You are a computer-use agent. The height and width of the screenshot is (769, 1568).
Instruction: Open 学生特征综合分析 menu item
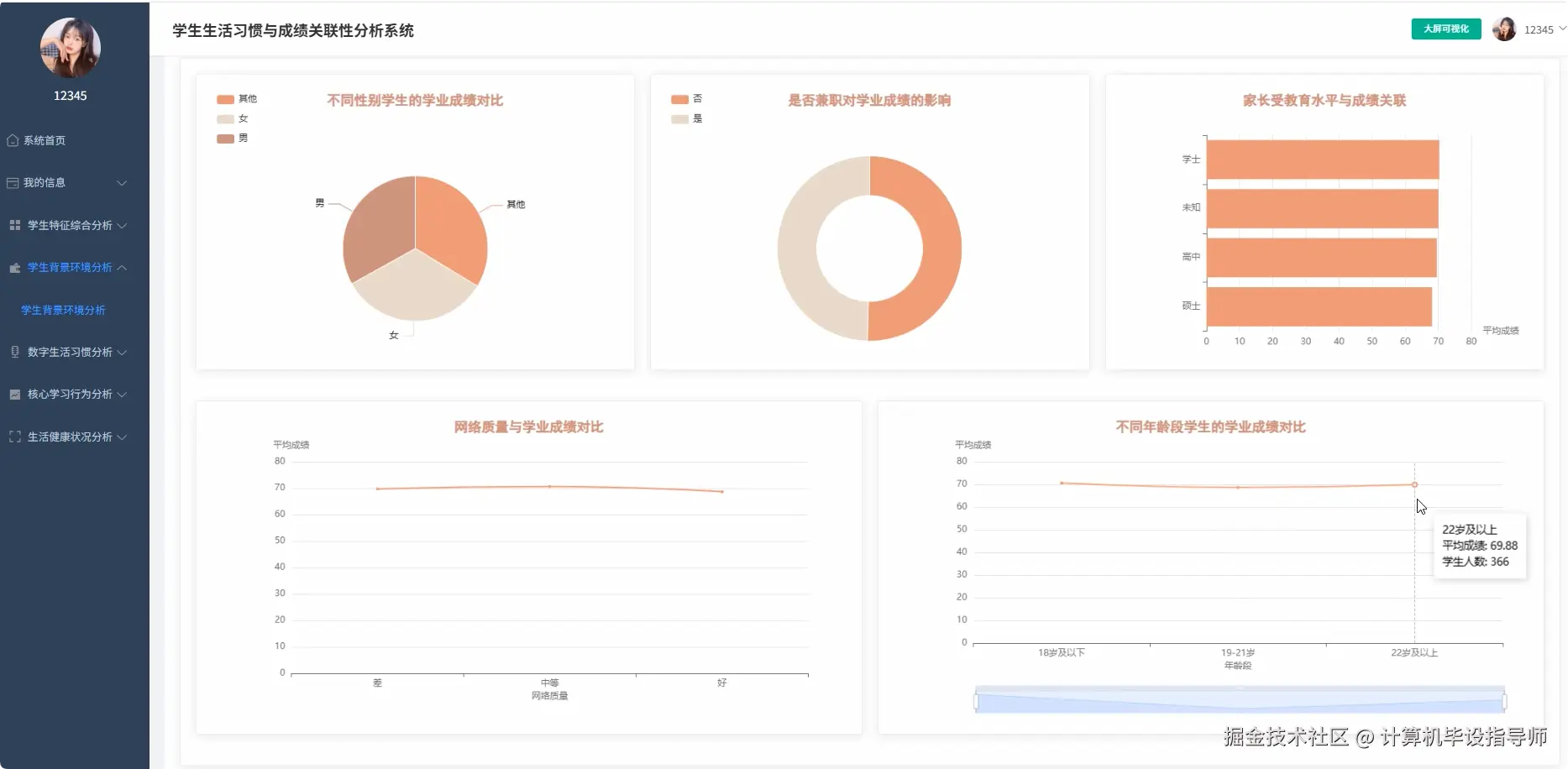(70, 225)
